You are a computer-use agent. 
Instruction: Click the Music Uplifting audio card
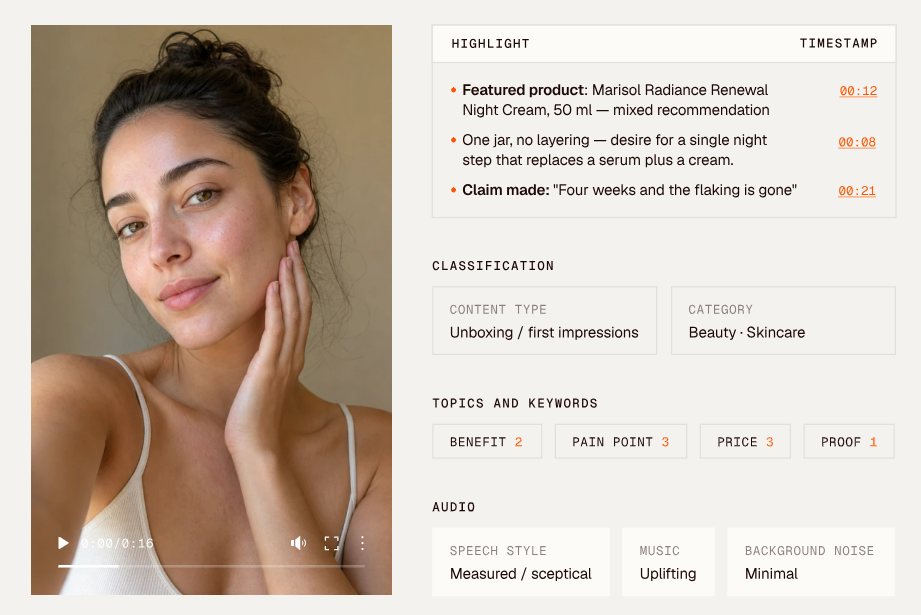(x=668, y=562)
